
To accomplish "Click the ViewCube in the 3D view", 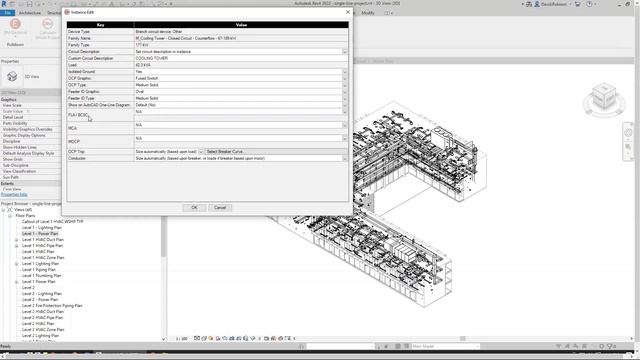I will coord(604,97).
